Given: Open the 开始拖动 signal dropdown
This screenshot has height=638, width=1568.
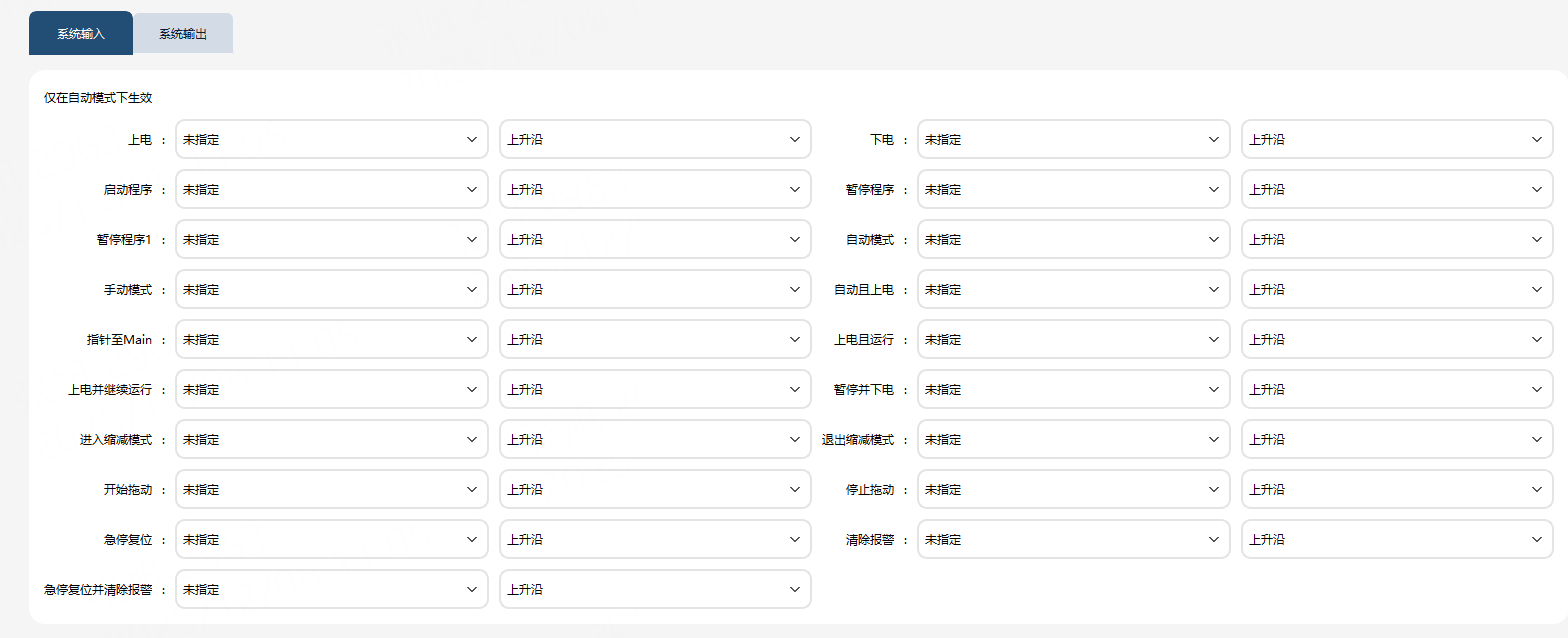Looking at the screenshot, I should [332, 490].
